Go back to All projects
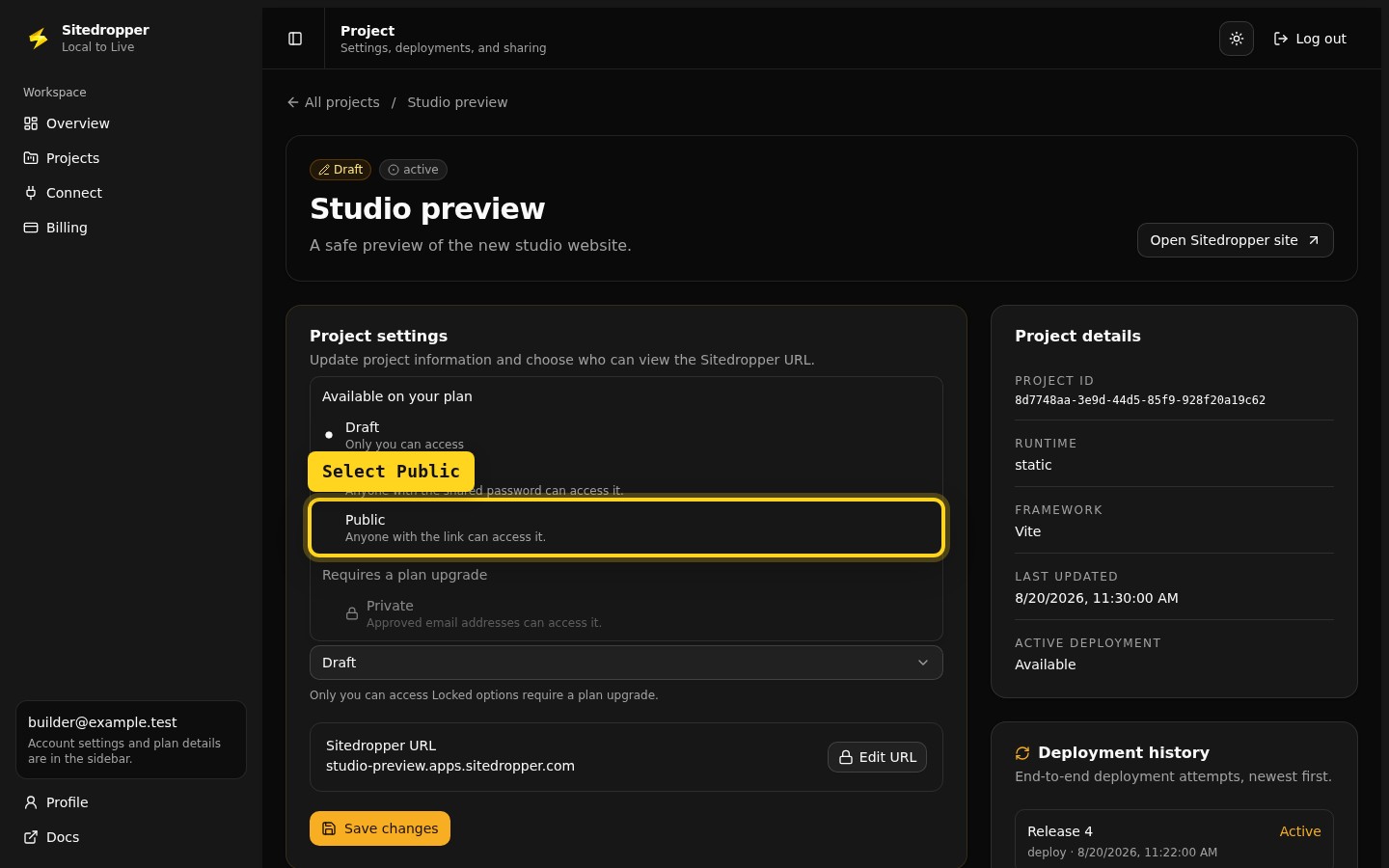The height and width of the screenshot is (868, 1389). 333,102
